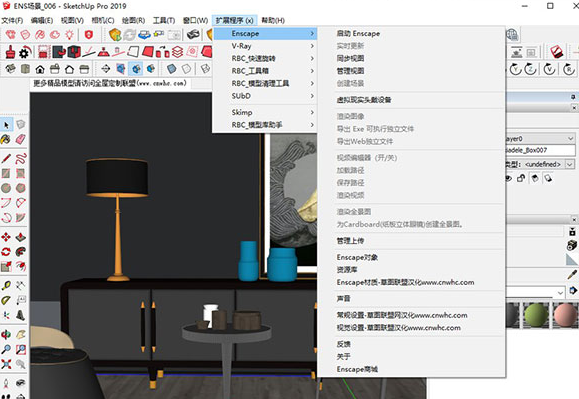The image size is (579, 399).
Task: Click the red shield toolbar icon
Action: [89, 35]
